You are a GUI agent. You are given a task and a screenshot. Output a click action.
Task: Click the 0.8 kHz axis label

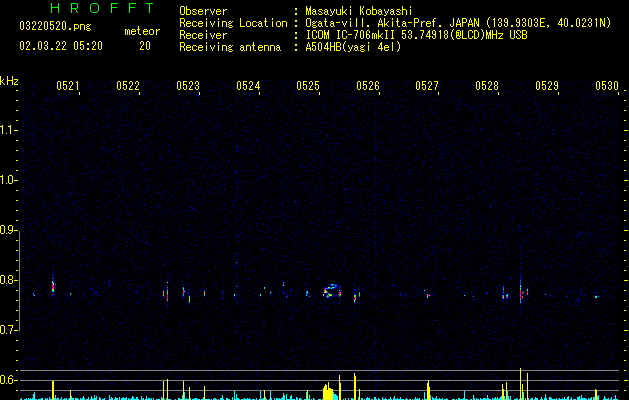9,280
